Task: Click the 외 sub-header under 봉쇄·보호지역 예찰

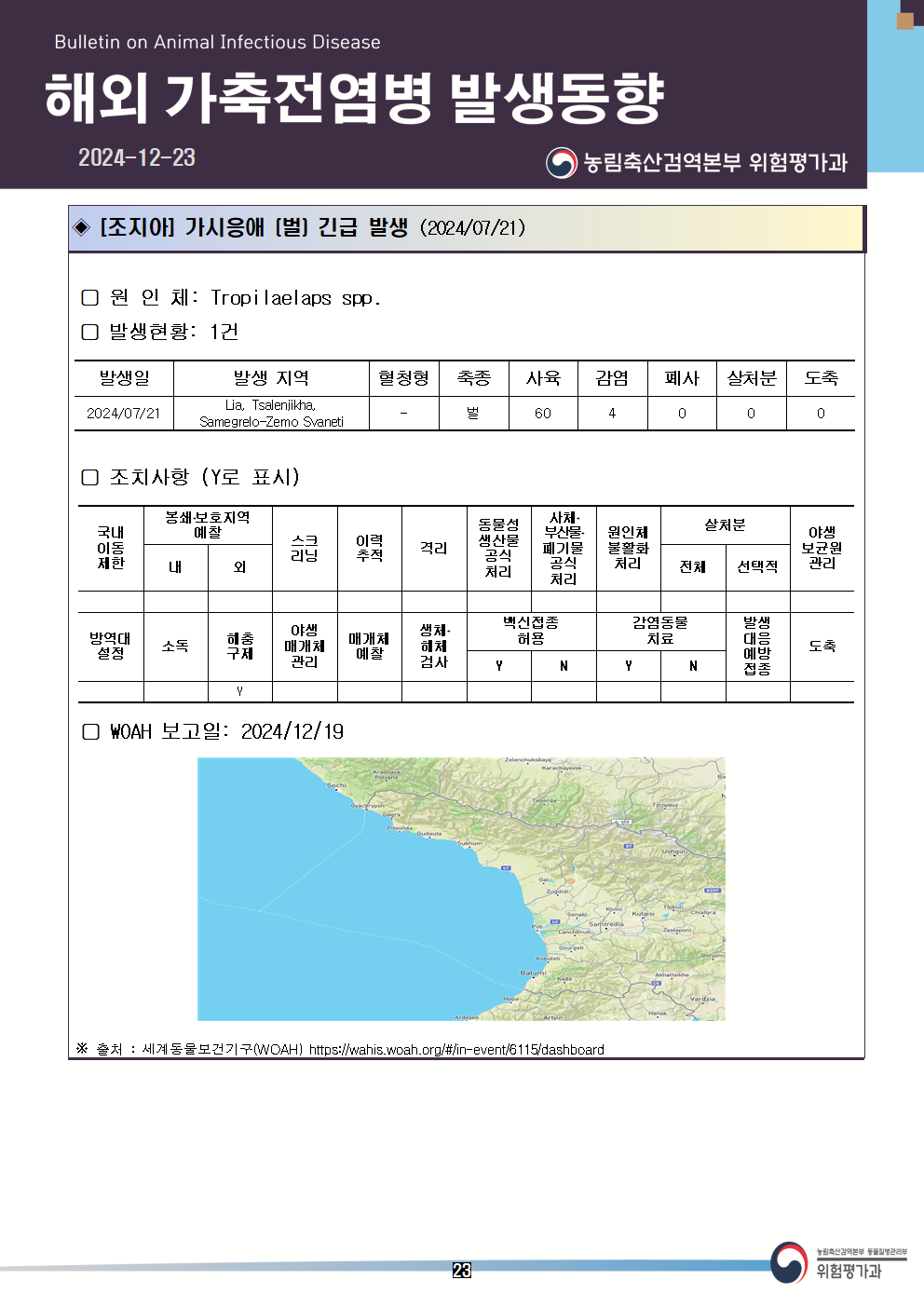Action: pyautogui.click(x=239, y=566)
